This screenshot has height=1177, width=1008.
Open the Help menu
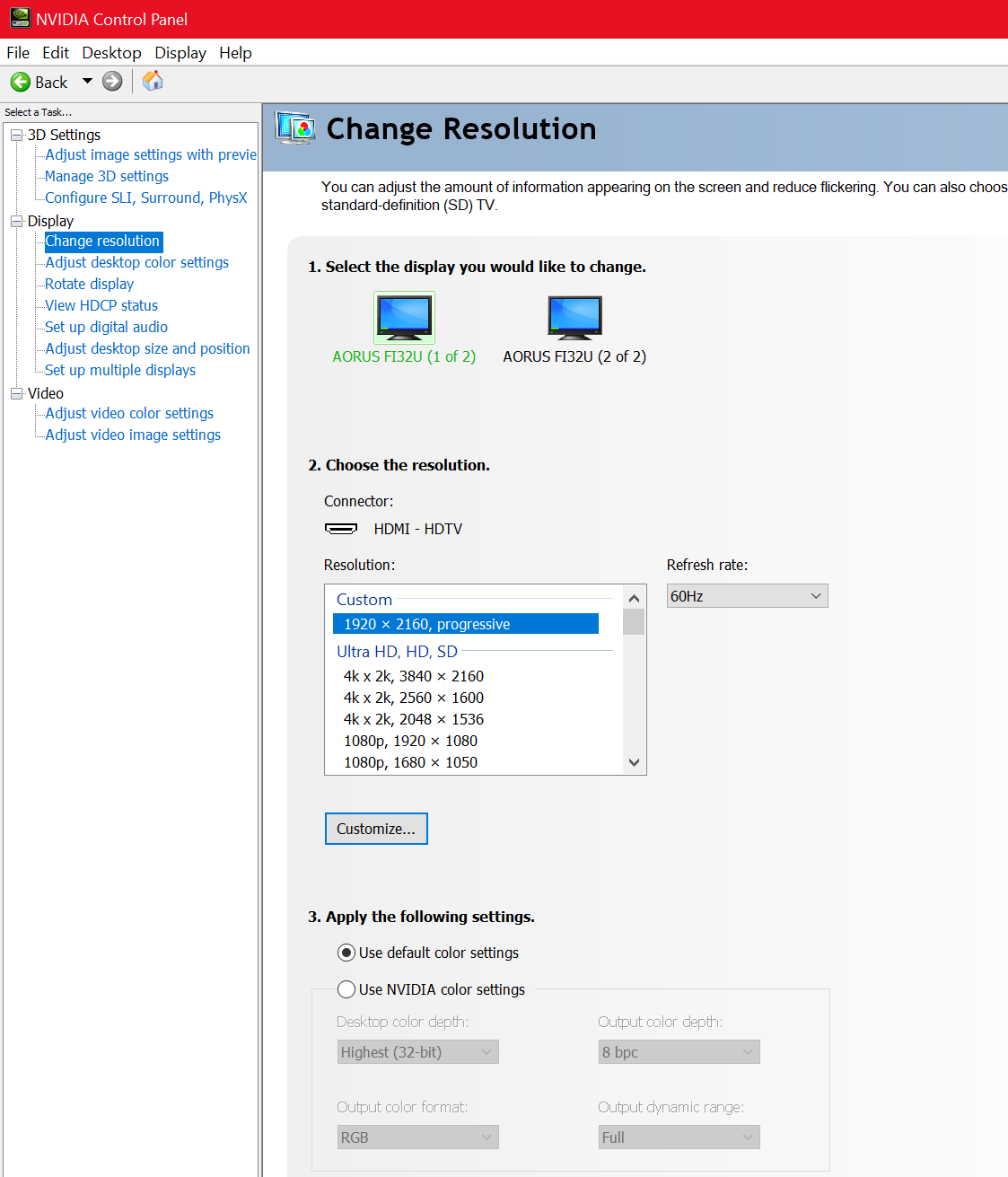[235, 53]
